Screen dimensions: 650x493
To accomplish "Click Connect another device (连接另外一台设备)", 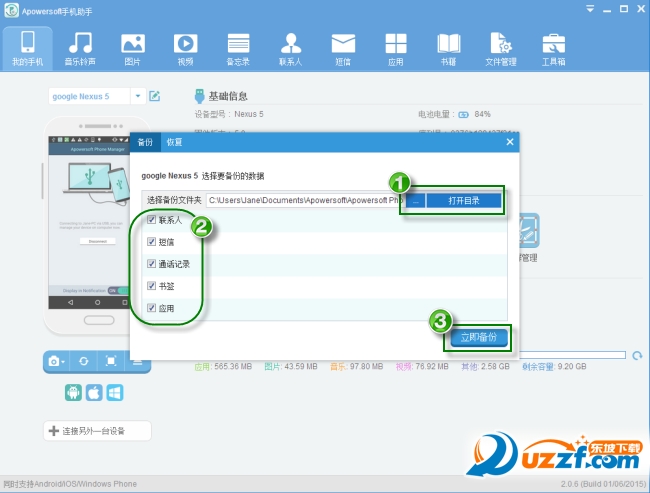I will coord(97,431).
